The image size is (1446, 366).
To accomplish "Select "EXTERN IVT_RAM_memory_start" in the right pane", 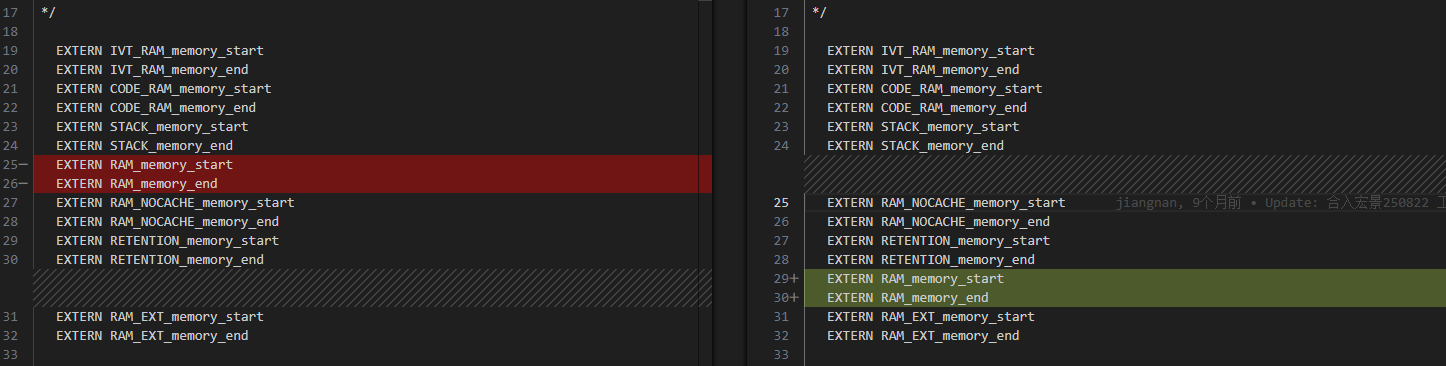I will (931, 51).
